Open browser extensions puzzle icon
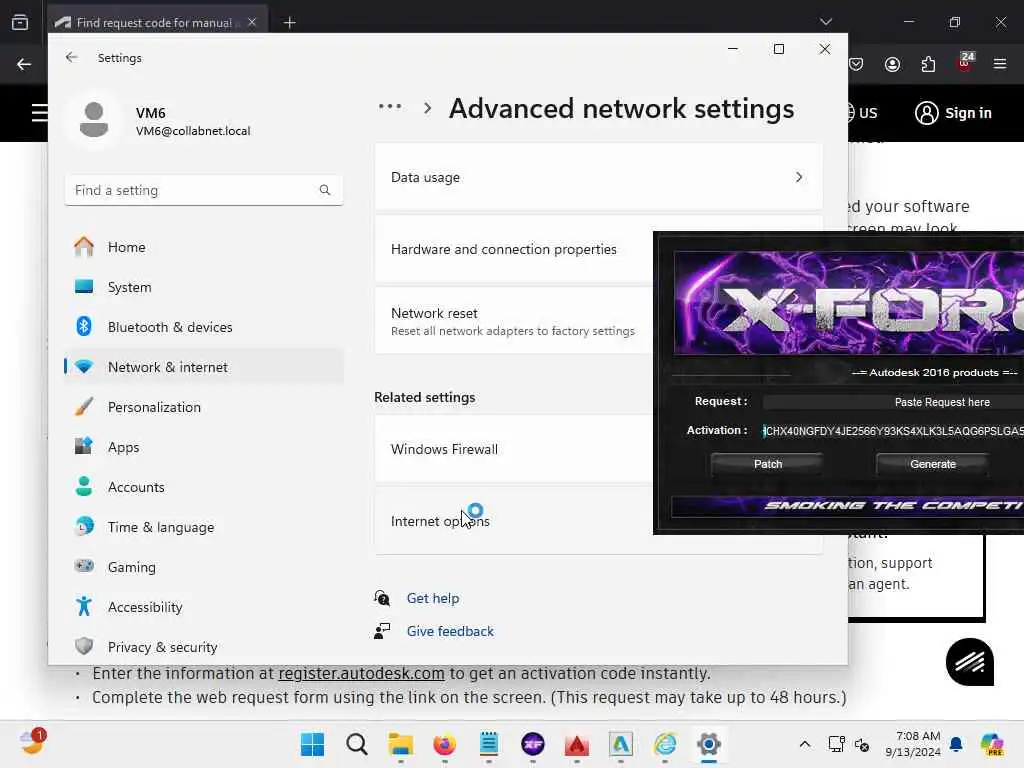The width and height of the screenshot is (1024, 768). pyautogui.click(x=928, y=64)
